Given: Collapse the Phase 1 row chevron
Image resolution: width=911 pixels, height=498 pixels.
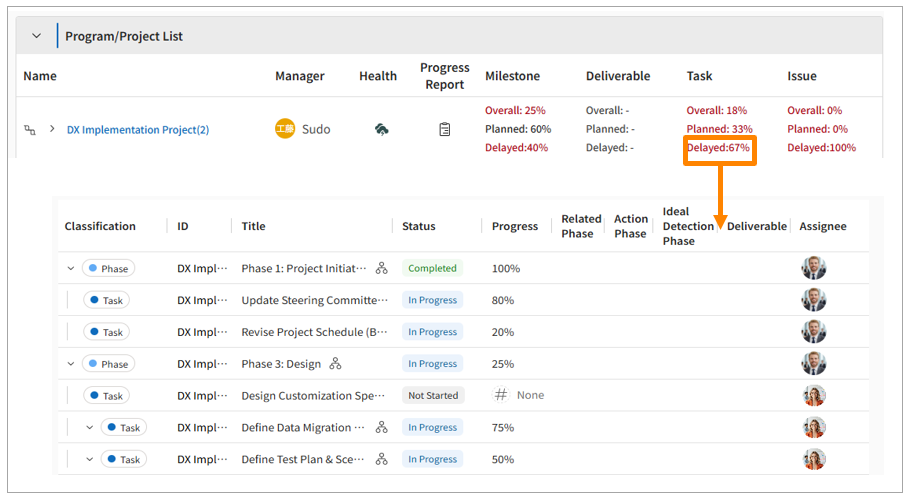Looking at the screenshot, I should click(71, 268).
